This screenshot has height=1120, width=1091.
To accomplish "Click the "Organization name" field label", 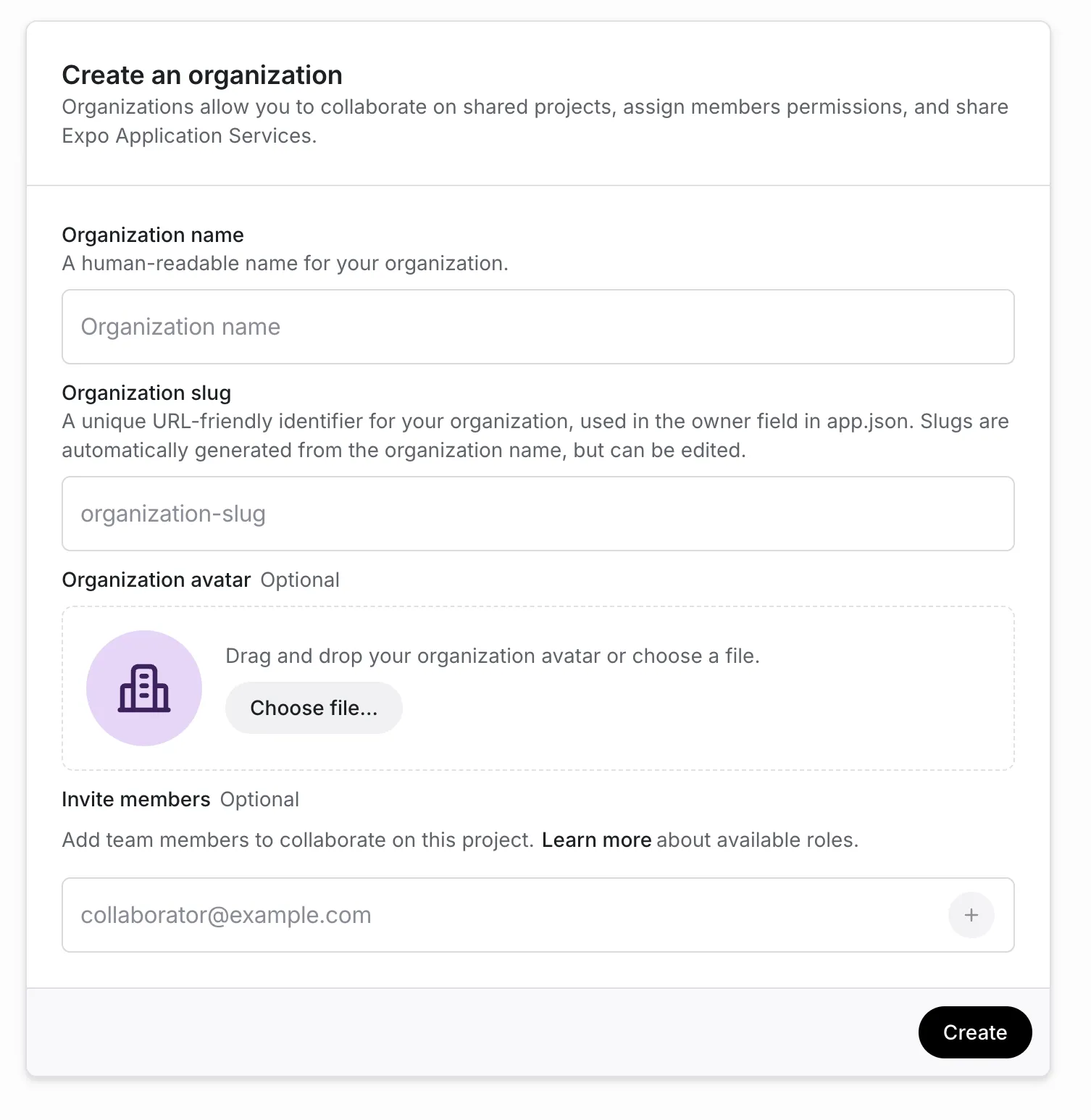I will [x=153, y=235].
